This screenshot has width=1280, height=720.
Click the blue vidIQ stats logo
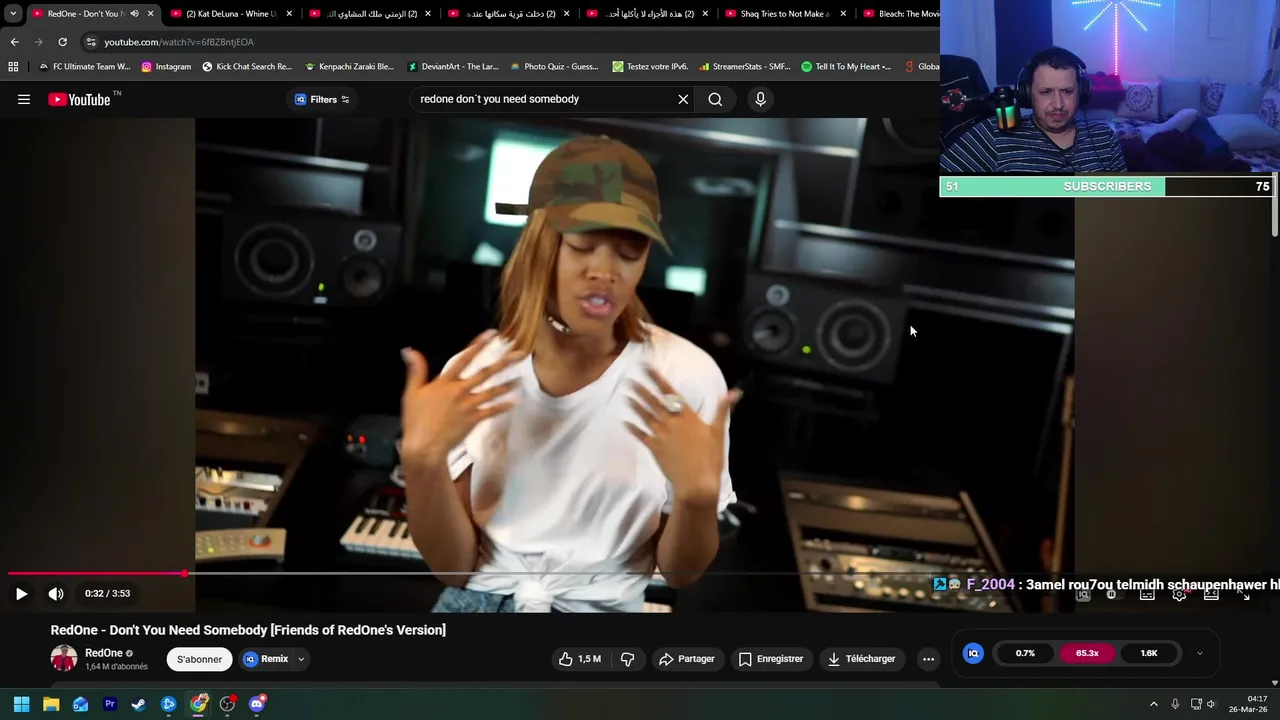[973, 653]
